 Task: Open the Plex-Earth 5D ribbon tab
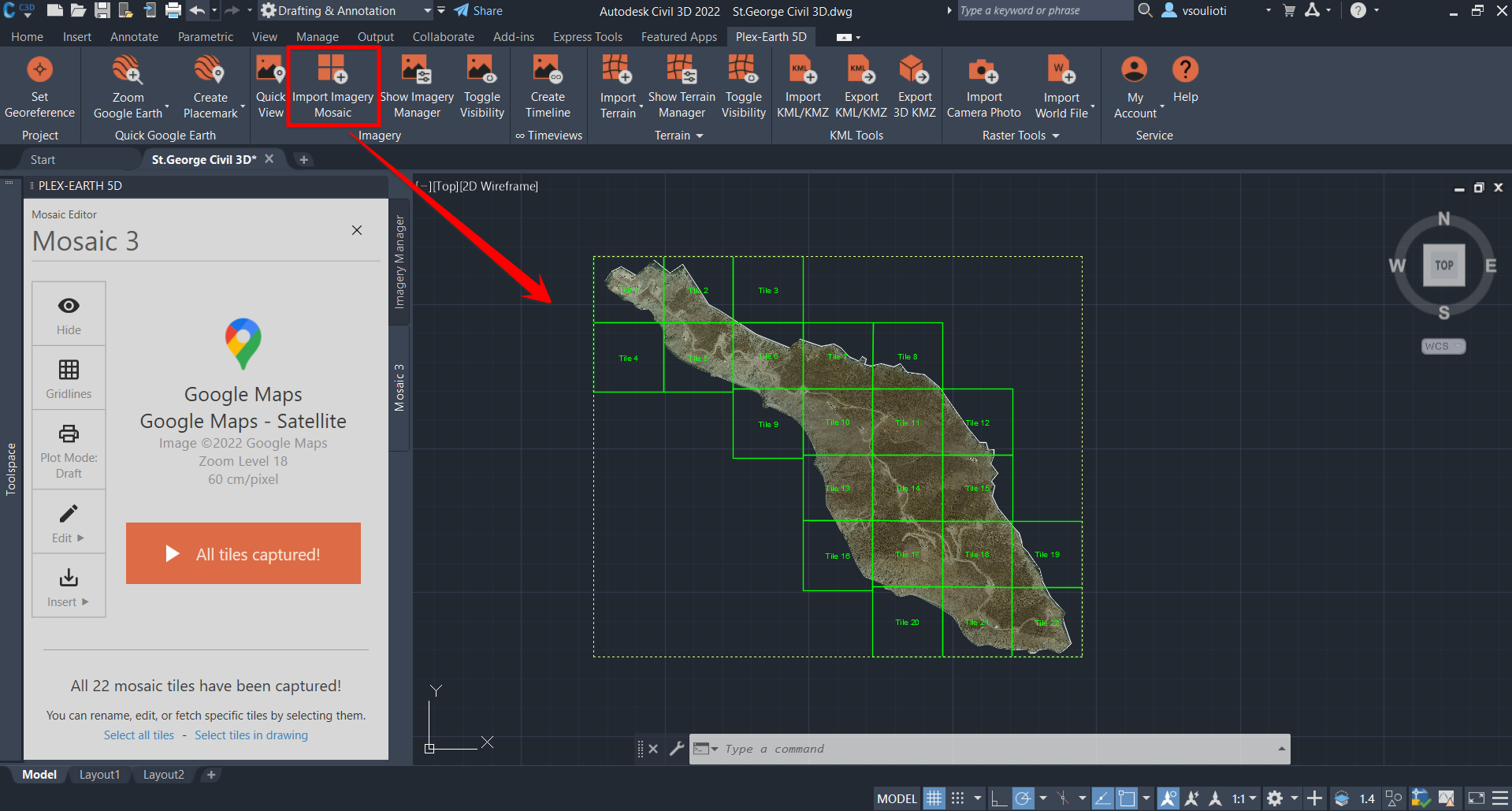tap(771, 37)
